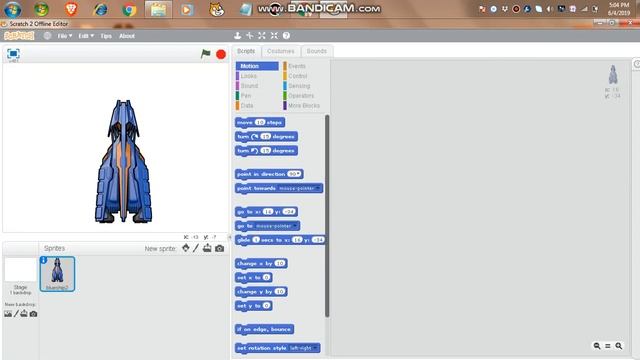Screen dimensions: 640x360
Task: Click x field in go to x y block
Action: 268,211
